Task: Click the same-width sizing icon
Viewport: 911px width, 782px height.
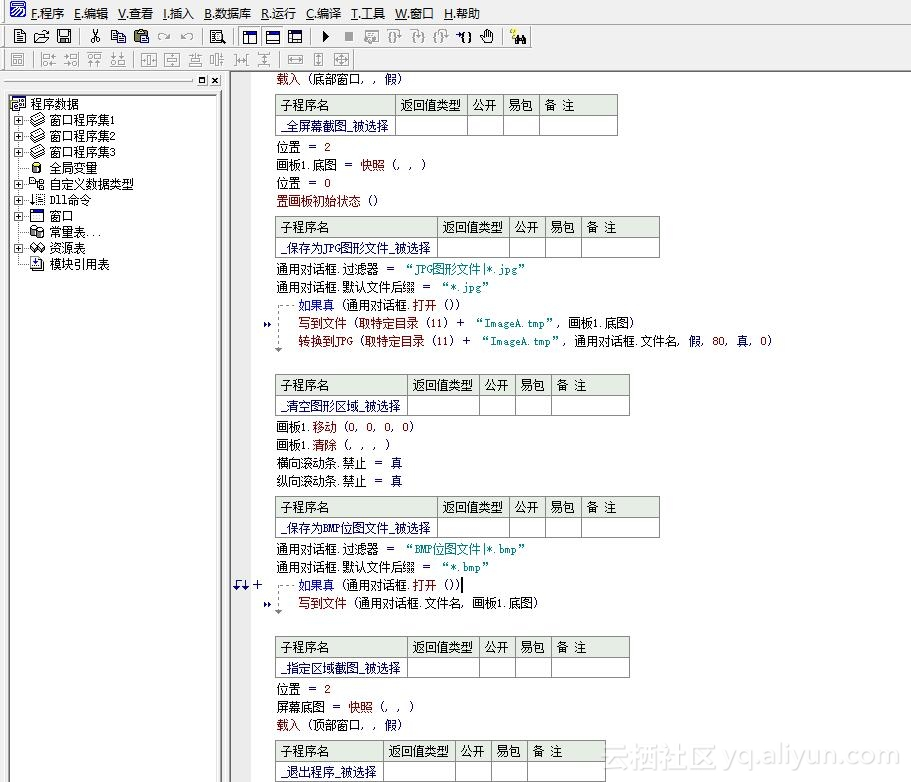Action: coord(295,59)
